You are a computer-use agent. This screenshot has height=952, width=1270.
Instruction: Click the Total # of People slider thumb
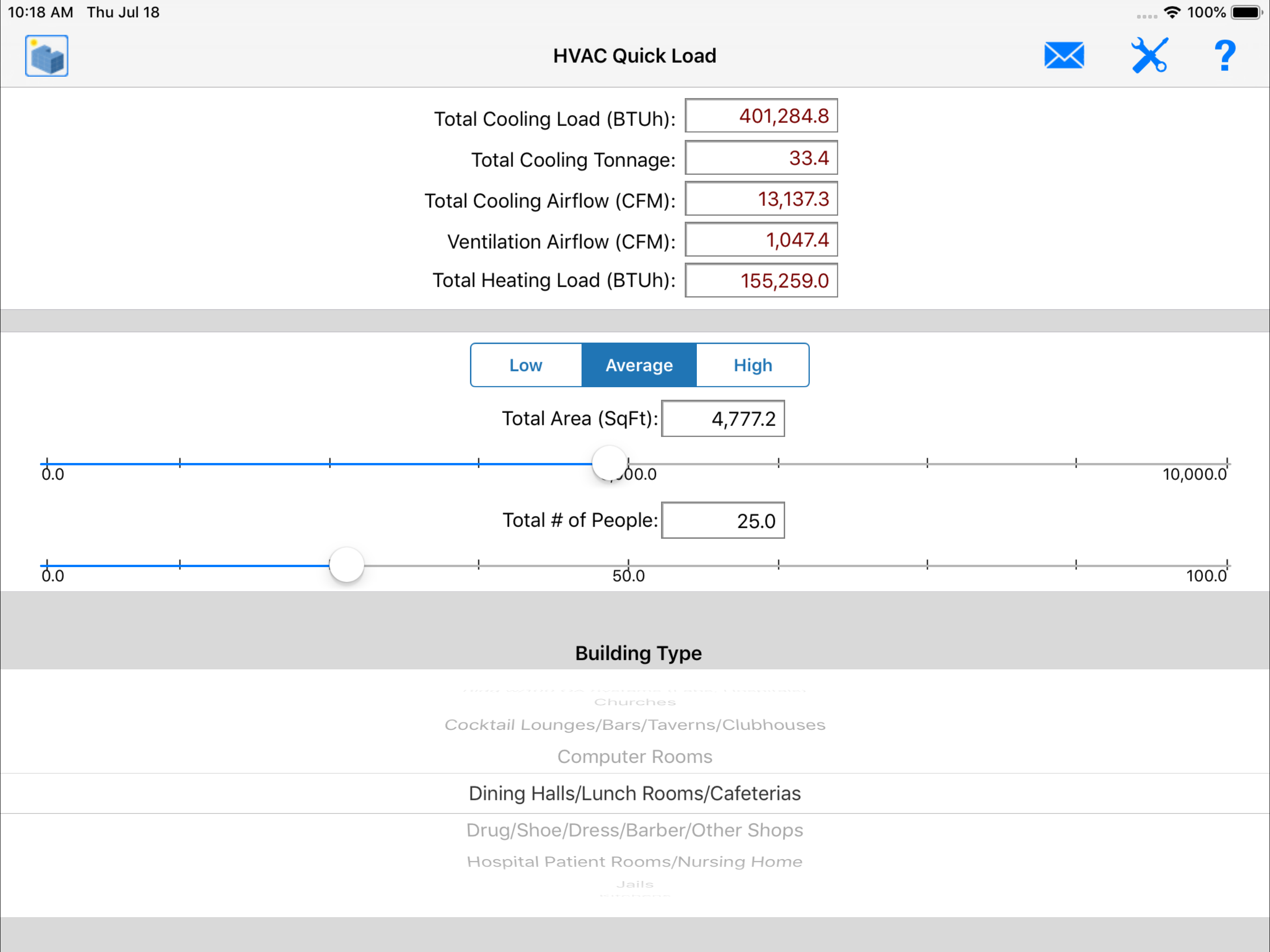pos(346,565)
